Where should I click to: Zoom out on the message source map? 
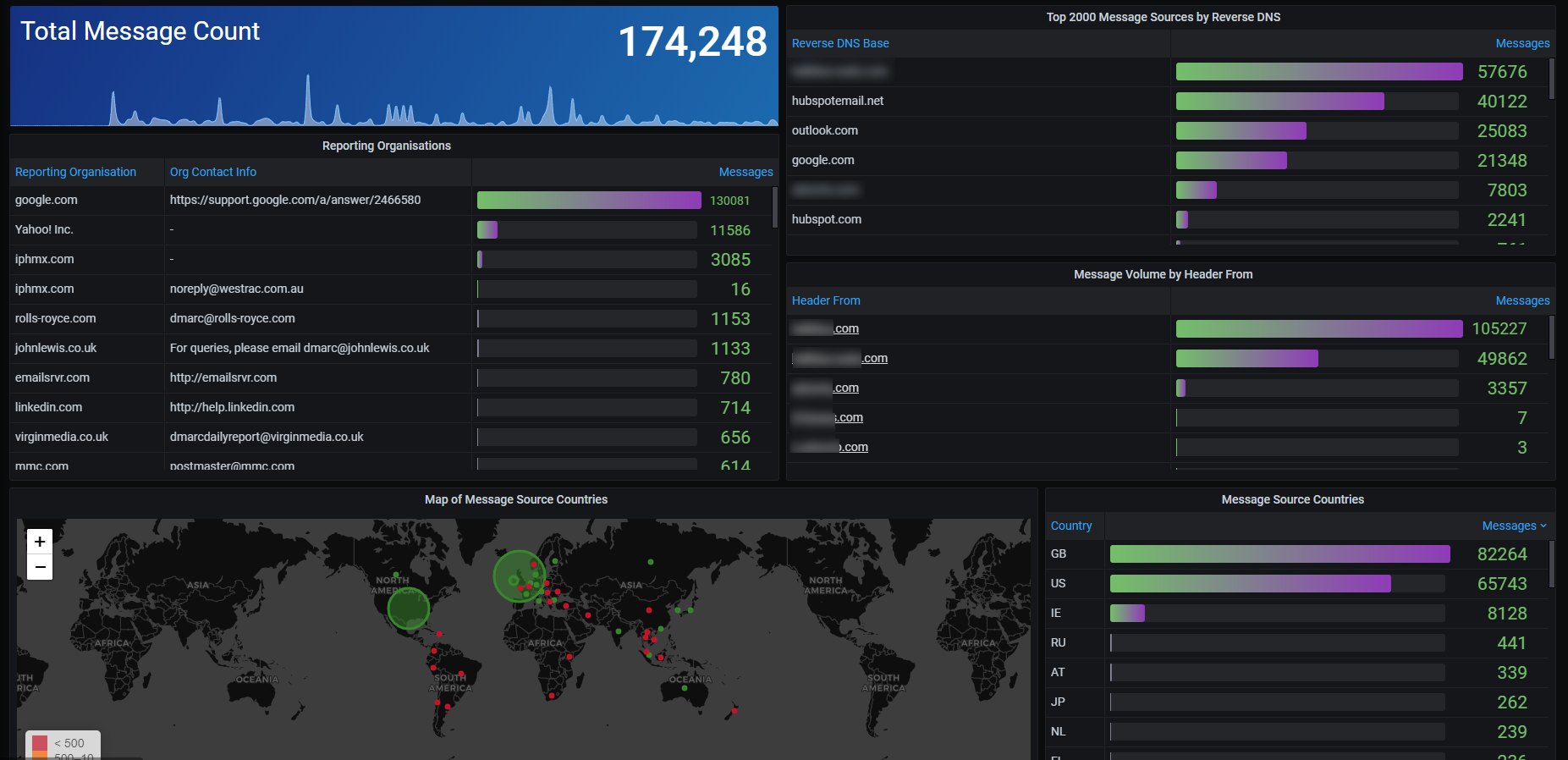[x=40, y=567]
